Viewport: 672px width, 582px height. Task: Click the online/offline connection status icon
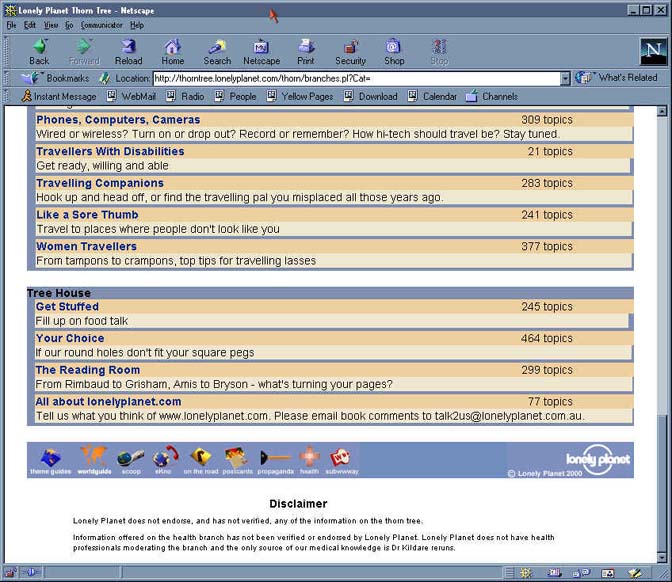point(30,572)
